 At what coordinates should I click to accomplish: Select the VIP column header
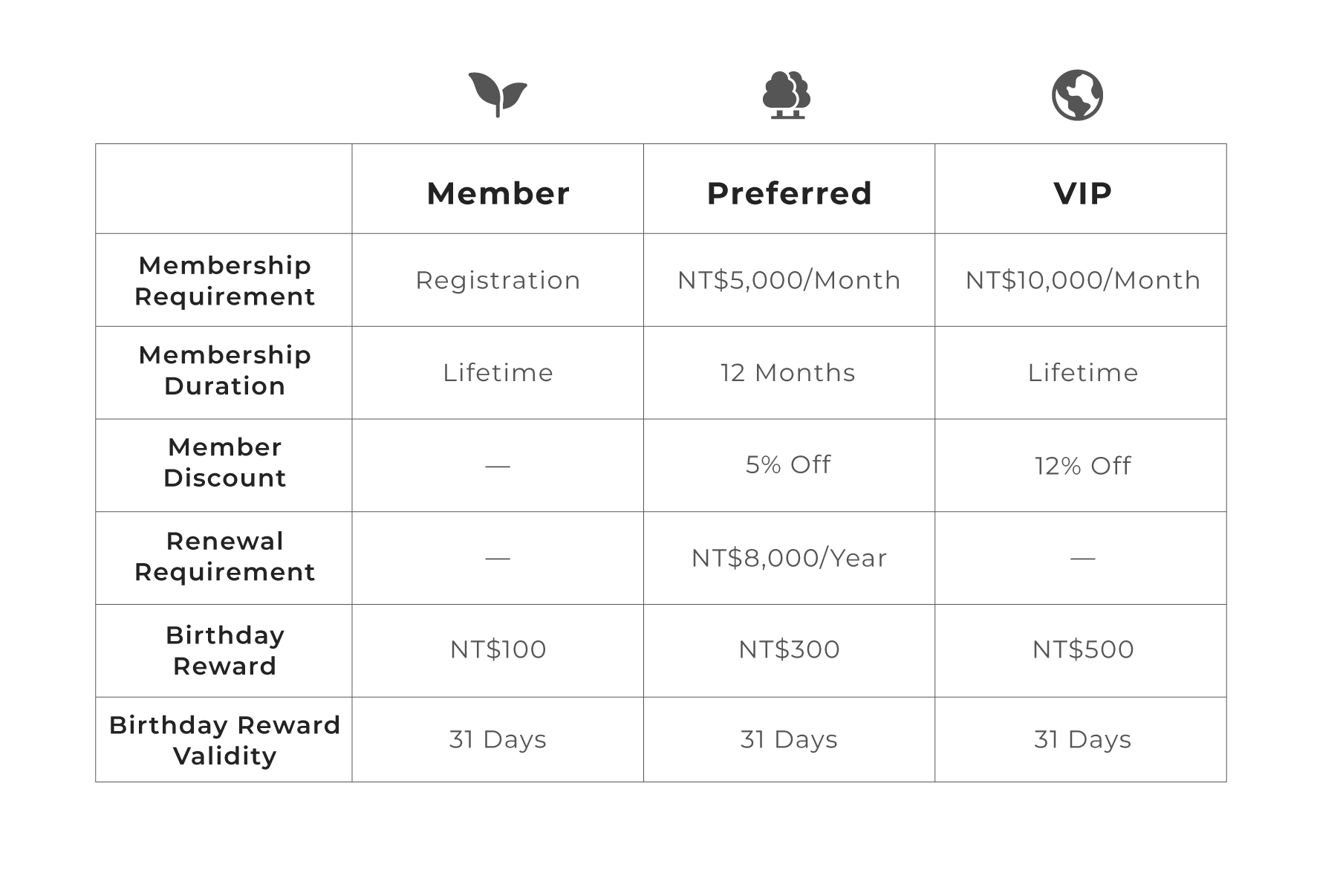pos(1082,193)
